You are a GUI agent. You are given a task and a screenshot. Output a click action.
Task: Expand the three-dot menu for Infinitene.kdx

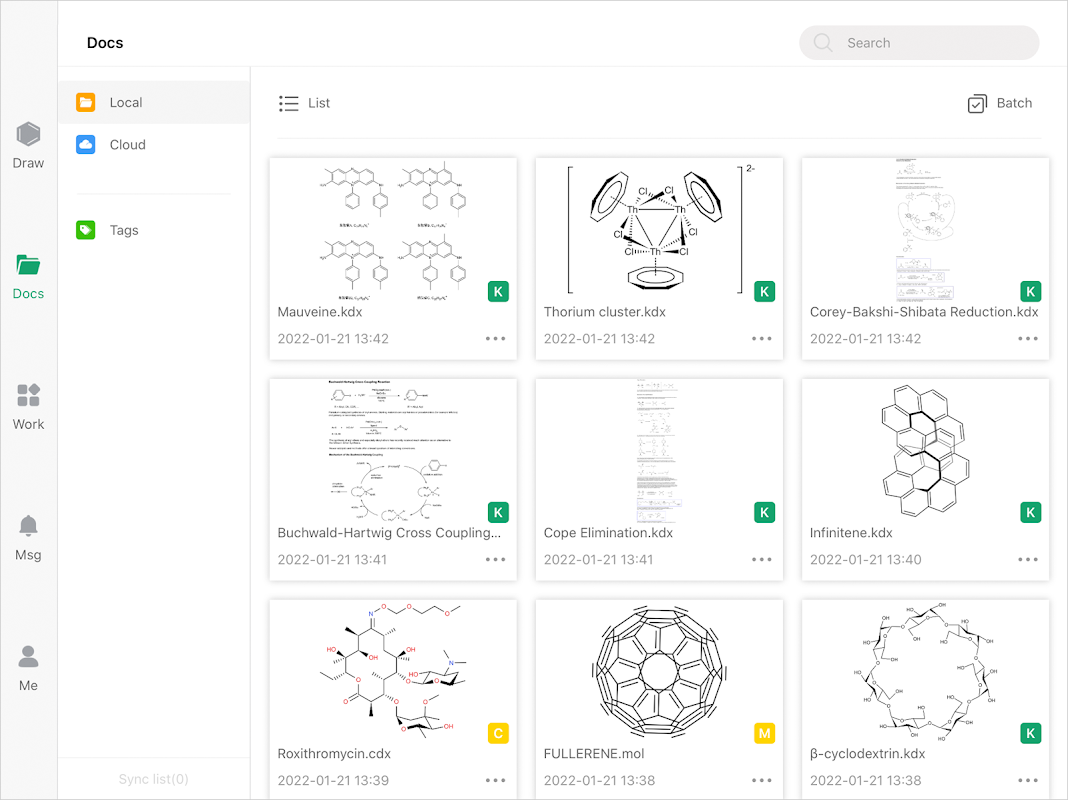[1028, 560]
